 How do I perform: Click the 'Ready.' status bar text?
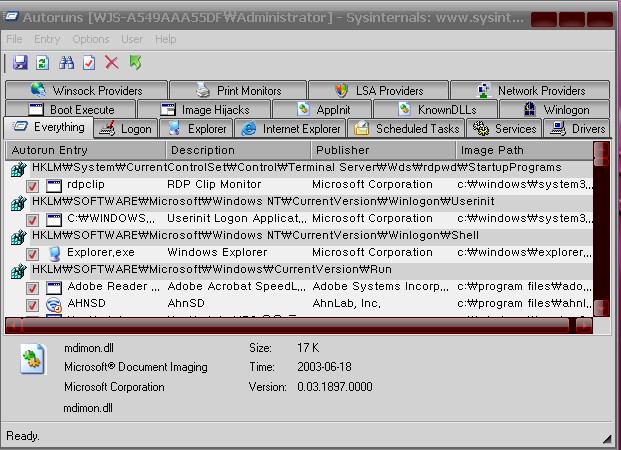pyautogui.click(x=23, y=436)
